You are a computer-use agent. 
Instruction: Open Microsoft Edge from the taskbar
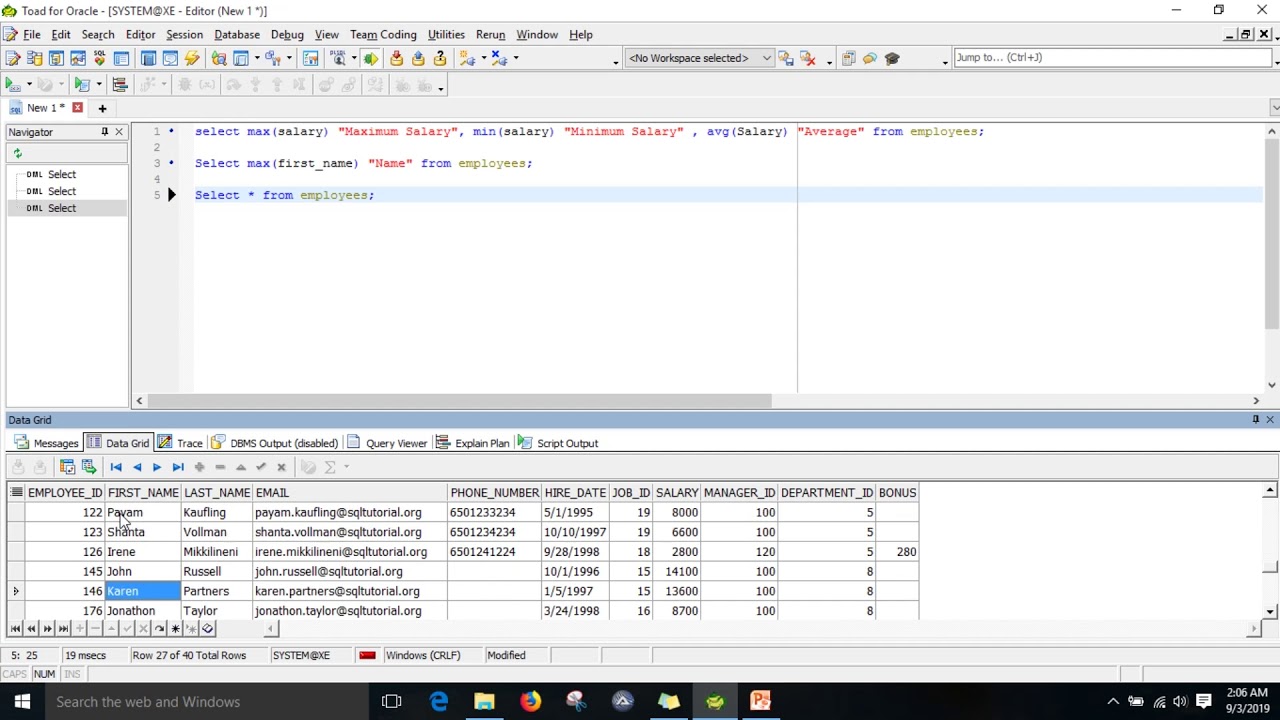(439, 702)
